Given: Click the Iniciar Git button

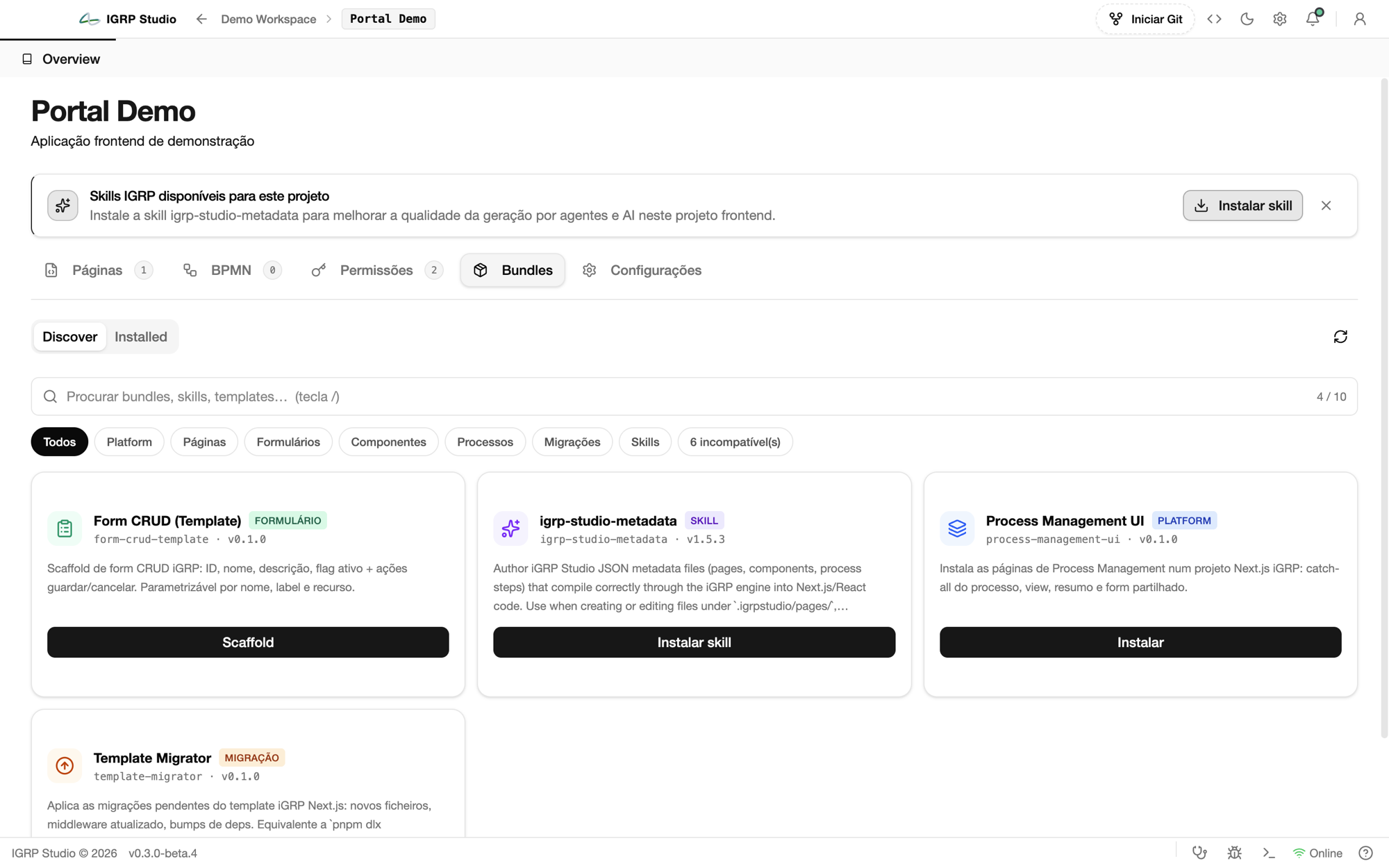Looking at the screenshot, I should click(1145, 19).
